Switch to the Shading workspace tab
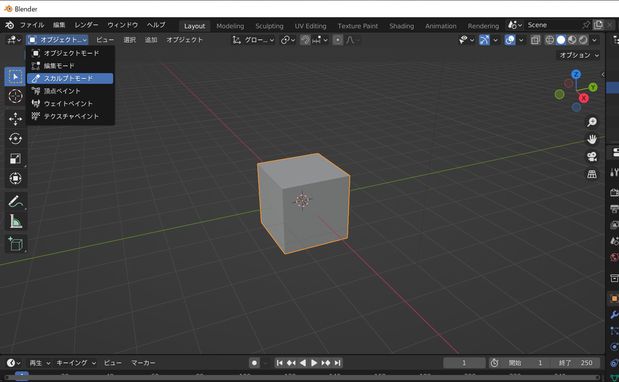The image size is (619, 382). (401, 26)
